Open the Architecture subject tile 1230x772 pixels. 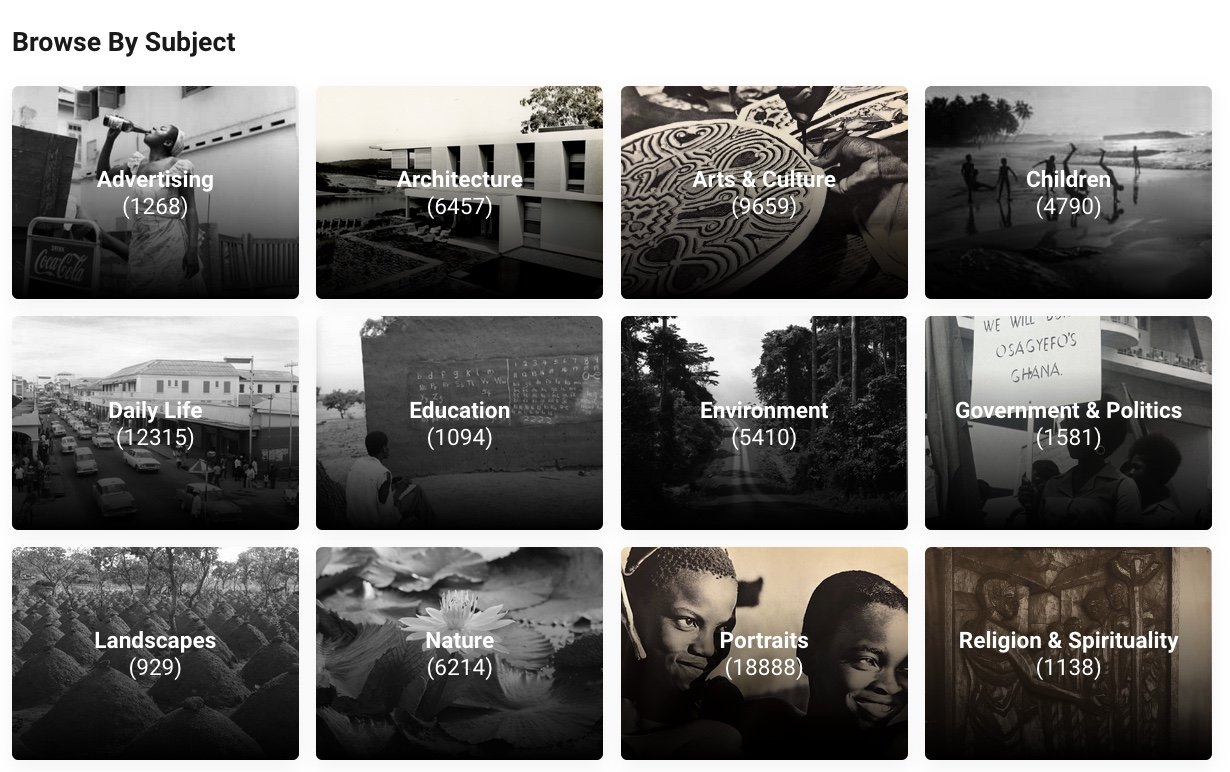pos(459,192)
